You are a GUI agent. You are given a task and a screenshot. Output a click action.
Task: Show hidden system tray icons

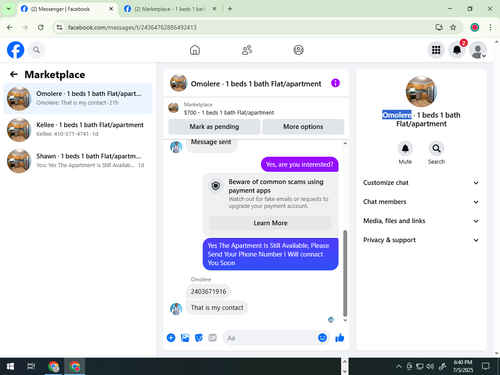coord(398,366)
